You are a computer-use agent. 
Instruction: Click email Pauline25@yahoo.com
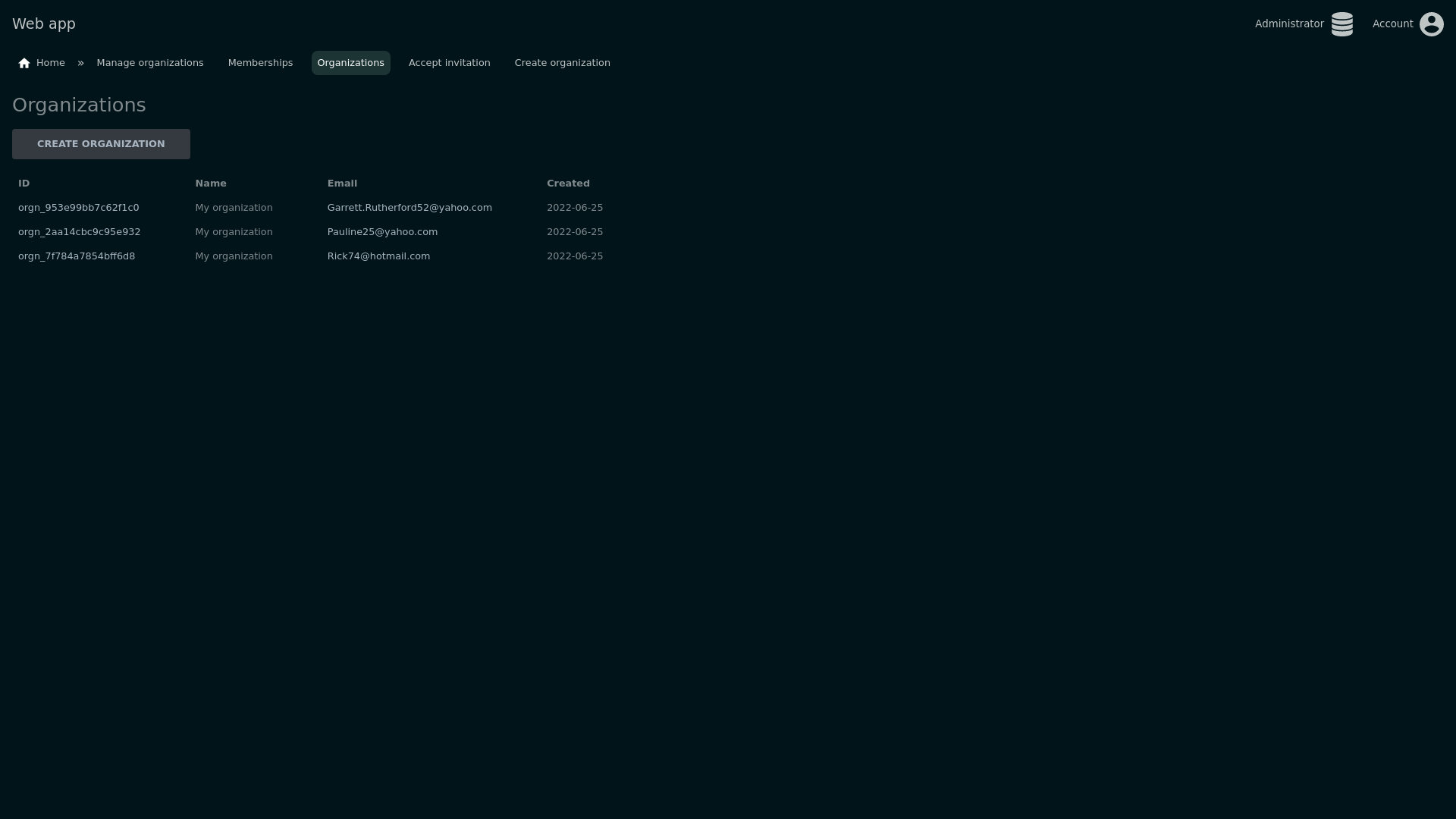tap(382, 232)
